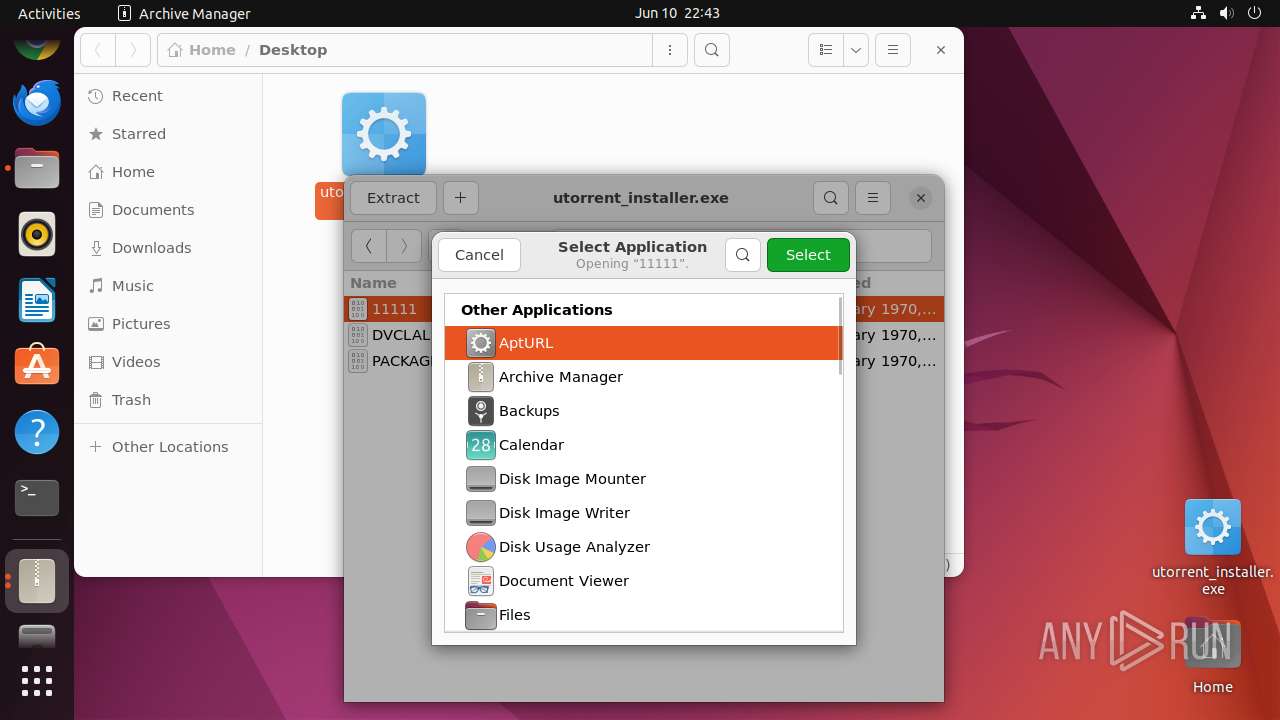The image size is (1280, 720).
Task: Open Home in Files sidebar
Action: click(x=168, y=172)
